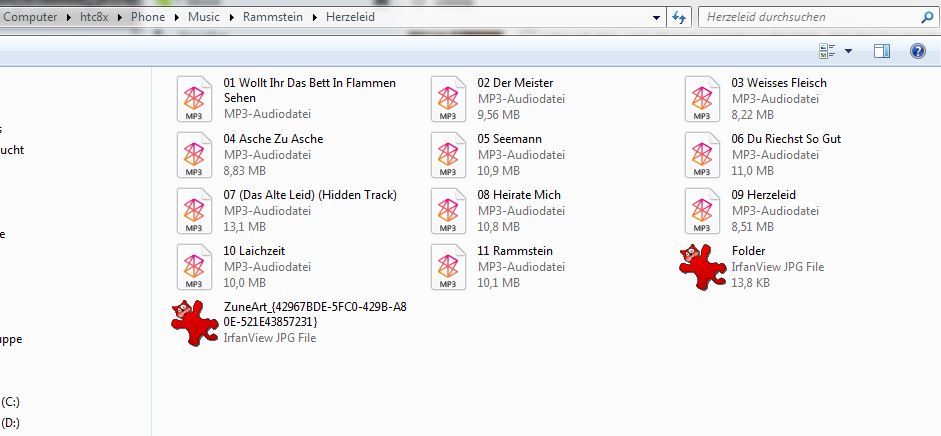The width and height of the screenshot is (941, 436).
Task: Click 'IrfanView JPG File' under ZuneArt
Action: tap(269, 338)
